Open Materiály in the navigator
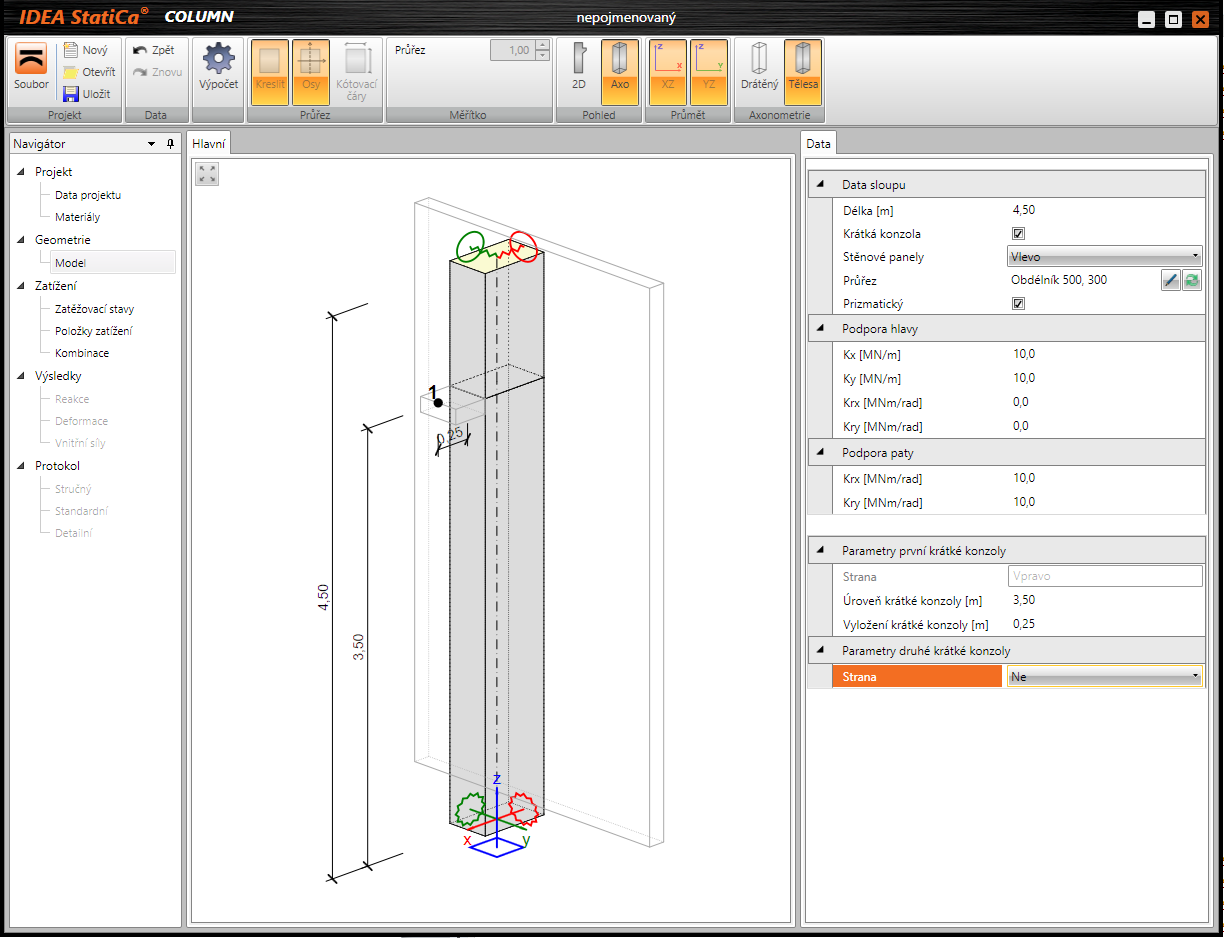The width and height of the screenshot is (1224, 938). [x=77, y=217]
